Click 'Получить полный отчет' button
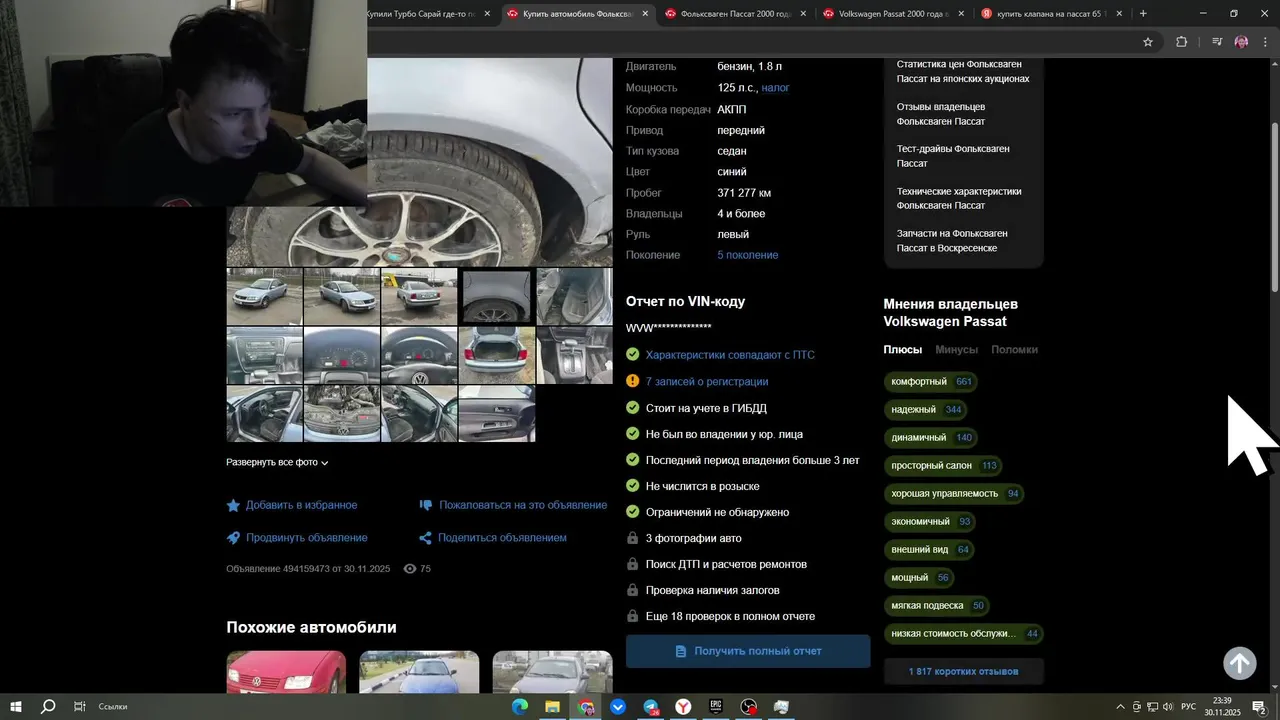Image resolution: width=1280 pixels, height=720 pixels. coord(748,651)
